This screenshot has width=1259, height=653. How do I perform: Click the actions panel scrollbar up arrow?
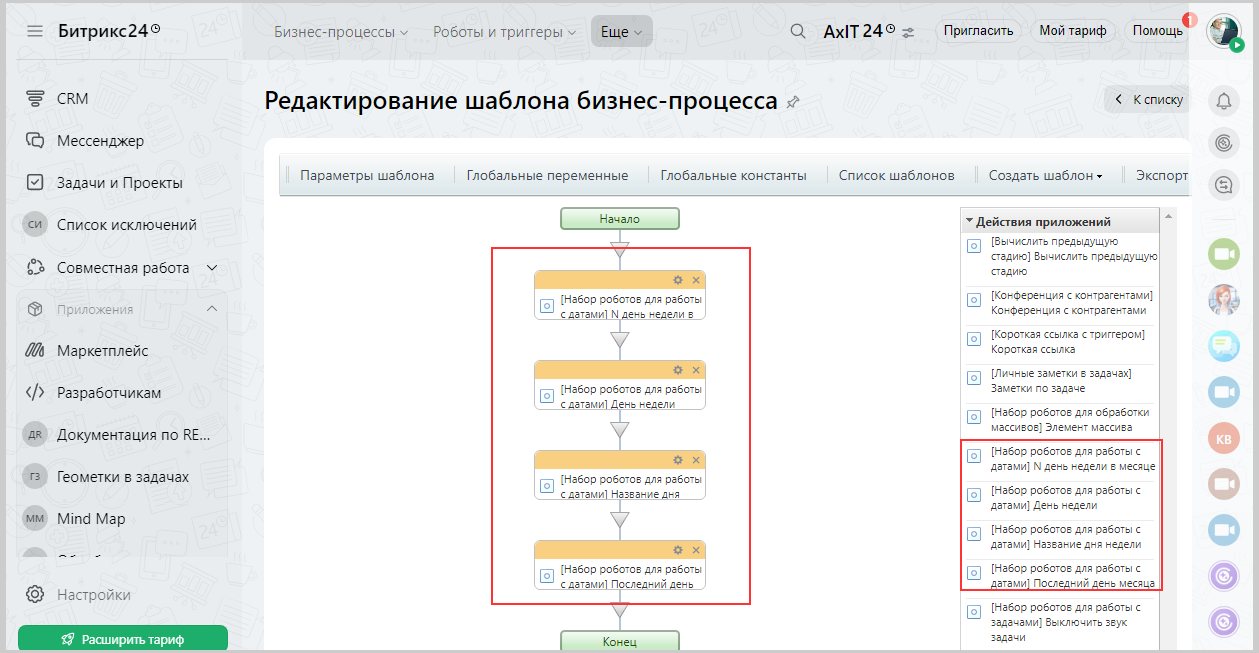click(1170, 216)
